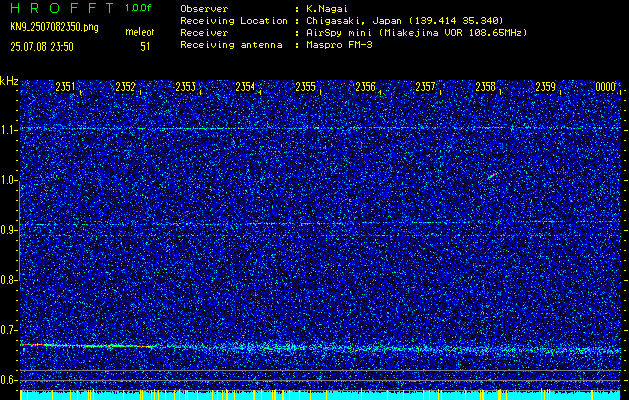Click the 2355 time marker
The image size is (629, 400).
tap(305, 87)
